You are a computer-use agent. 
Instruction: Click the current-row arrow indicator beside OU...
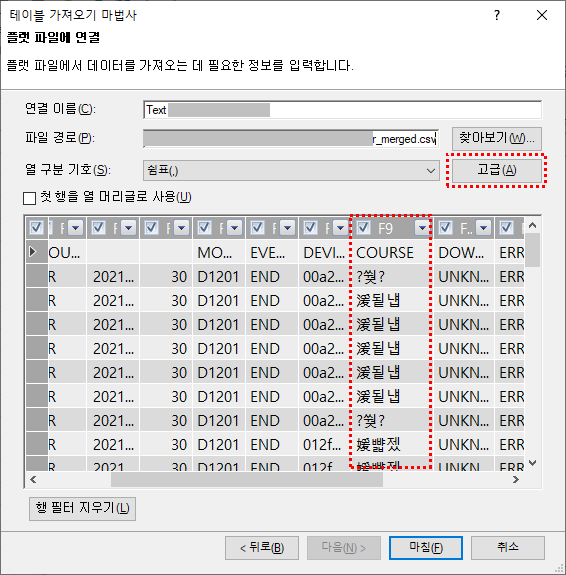33,252
